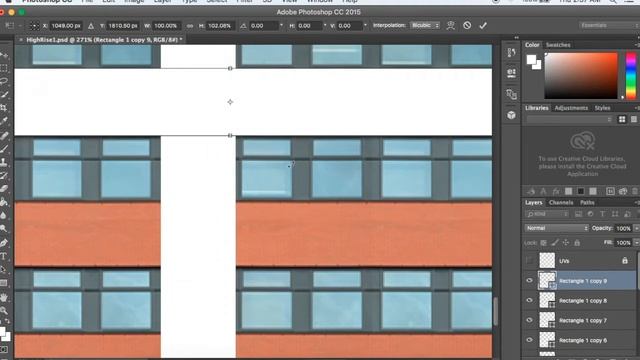640x360 pixels.
Task: Open the Properties panel icon
Action: [x=511, y=73]
